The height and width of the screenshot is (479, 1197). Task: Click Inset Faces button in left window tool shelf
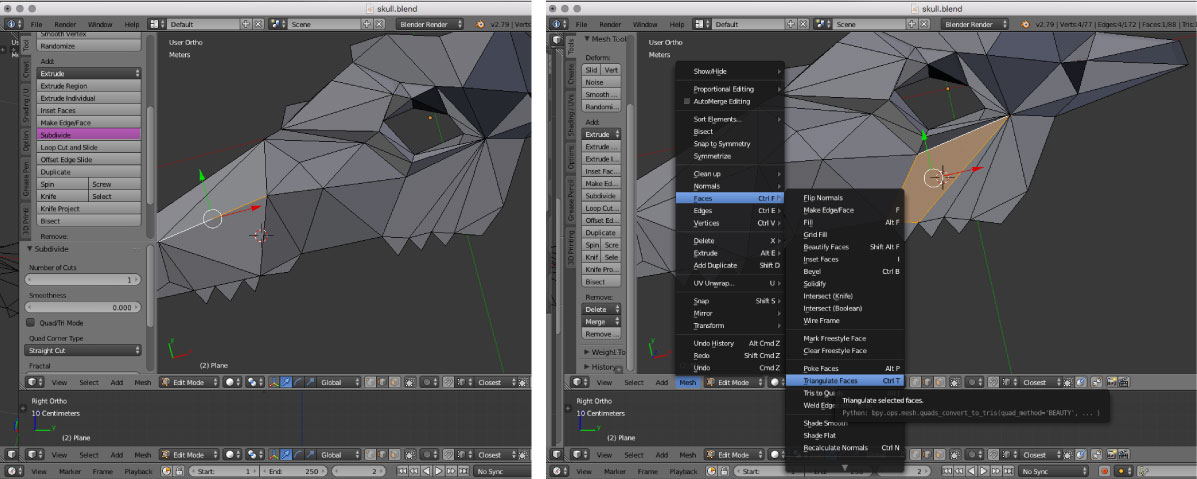(x=89, y=110)
